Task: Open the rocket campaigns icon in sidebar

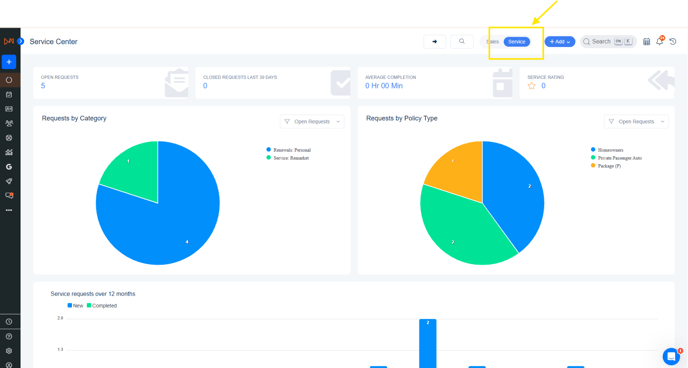Action: click(9, 181)
